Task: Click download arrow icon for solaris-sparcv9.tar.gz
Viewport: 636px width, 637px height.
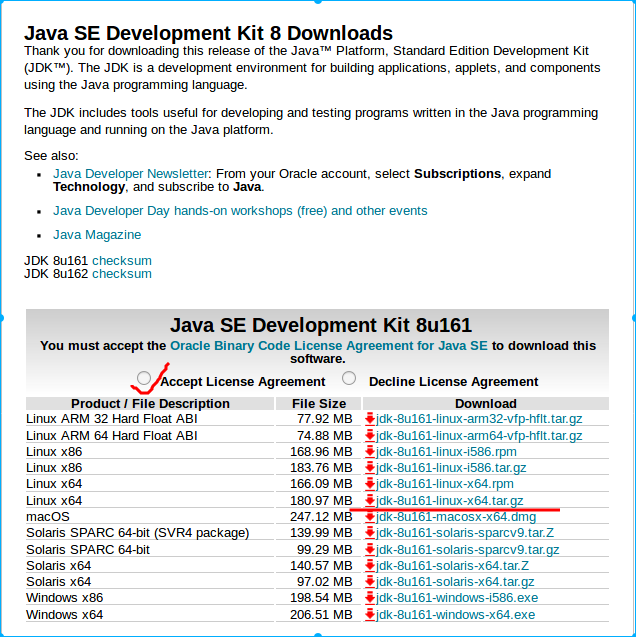Action: tap(370, 550)
